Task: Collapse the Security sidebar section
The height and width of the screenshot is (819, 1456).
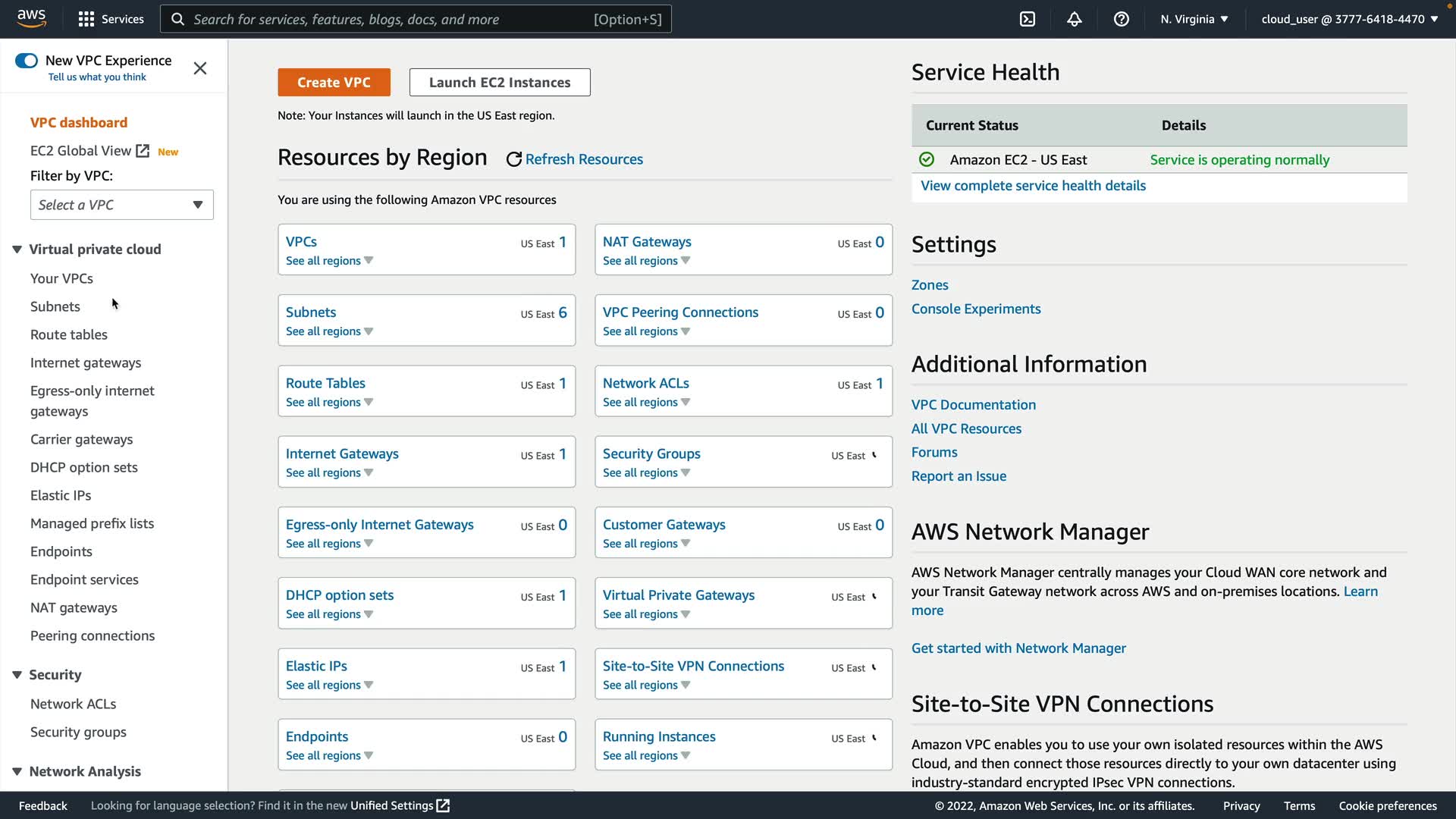Action: click(x=17, y=675)
